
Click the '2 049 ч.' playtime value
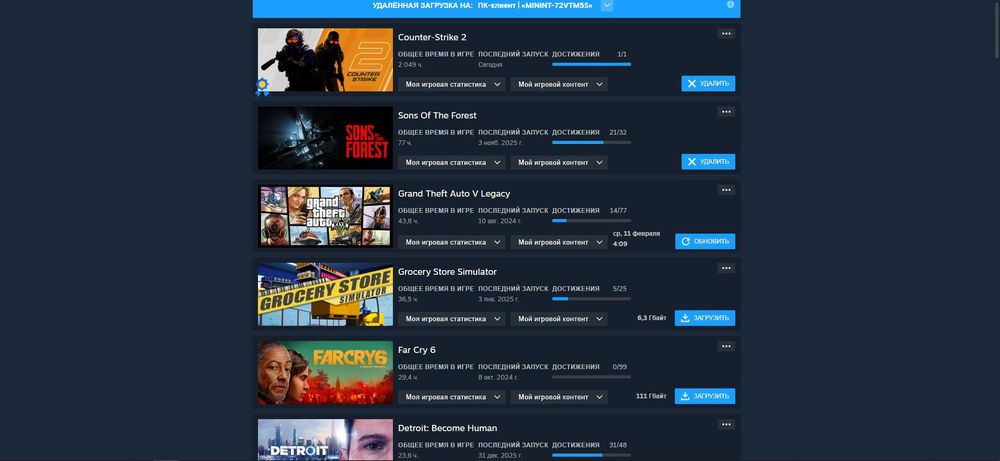(409, 65)
